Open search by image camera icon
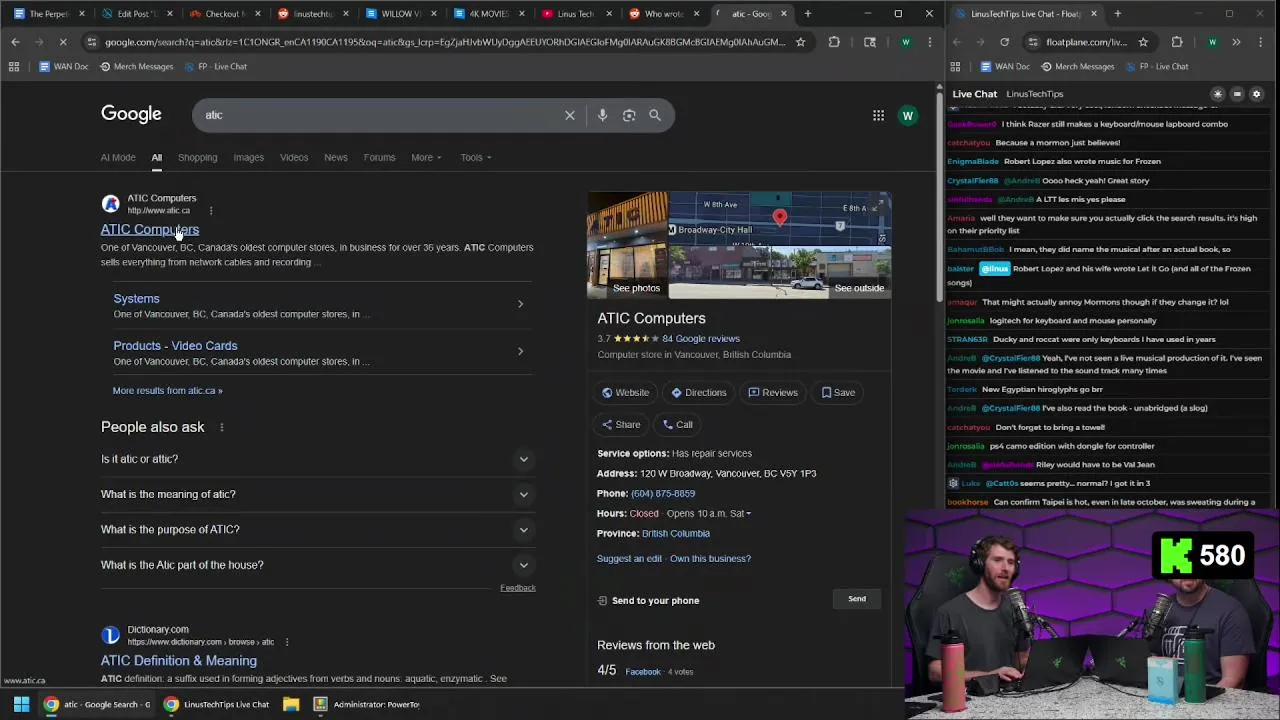1280x720 pixels. 629,115
